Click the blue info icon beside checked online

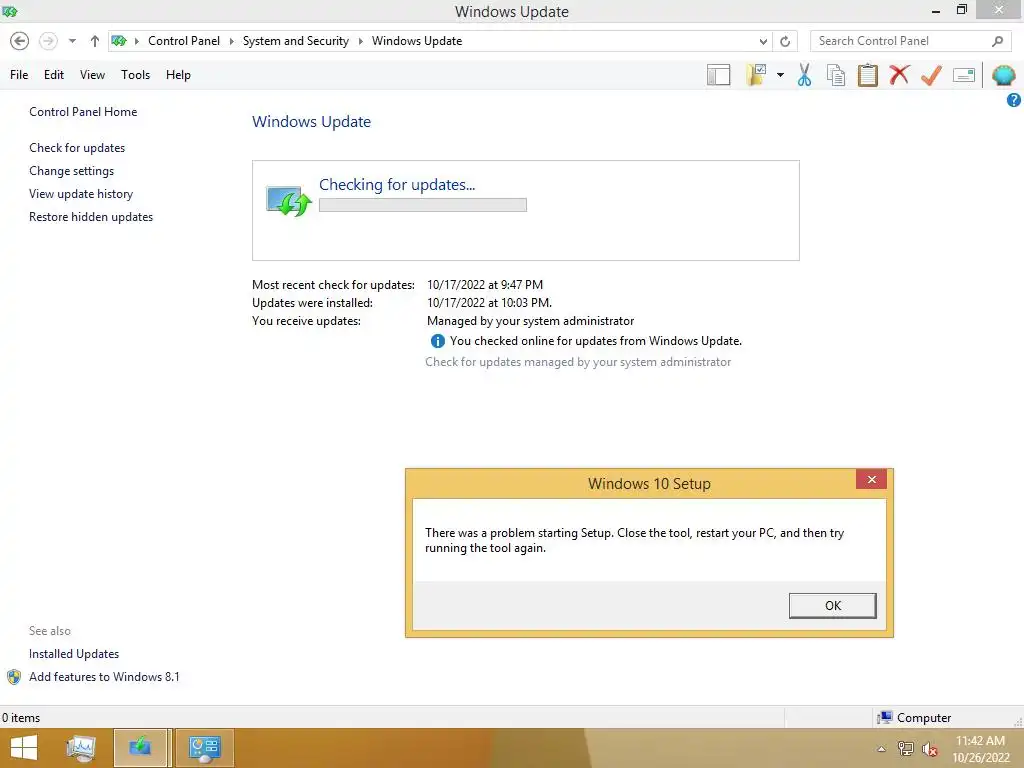pos(438,341)
